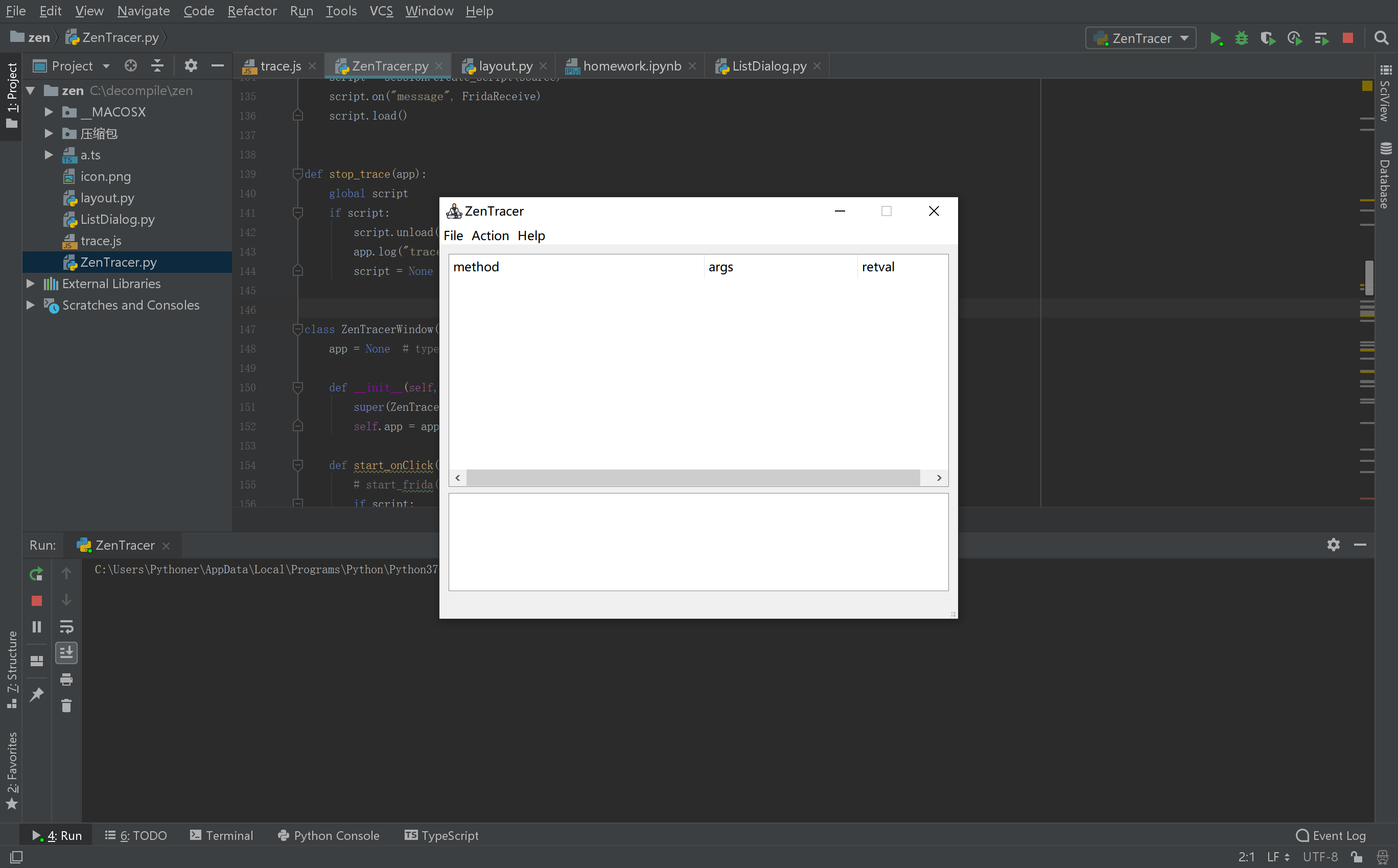The width and height of the screenshot is (1398, 868).
Task: Click the Debug bug icon
Action: (x=1241, y=38)
